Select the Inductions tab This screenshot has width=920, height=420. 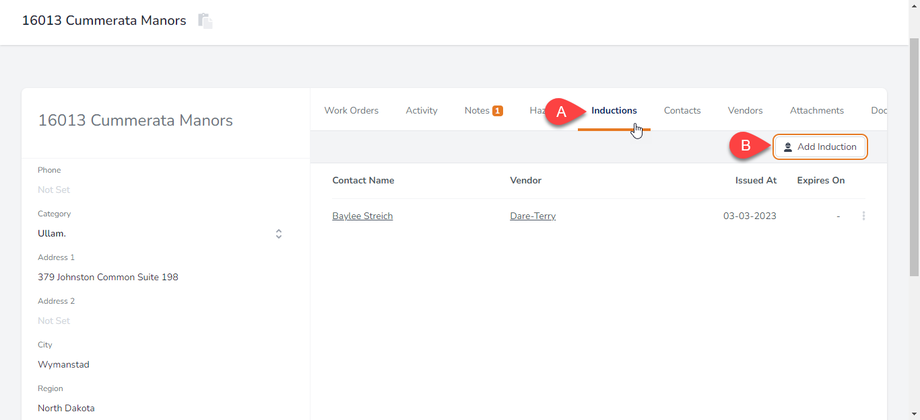(614, 111)
